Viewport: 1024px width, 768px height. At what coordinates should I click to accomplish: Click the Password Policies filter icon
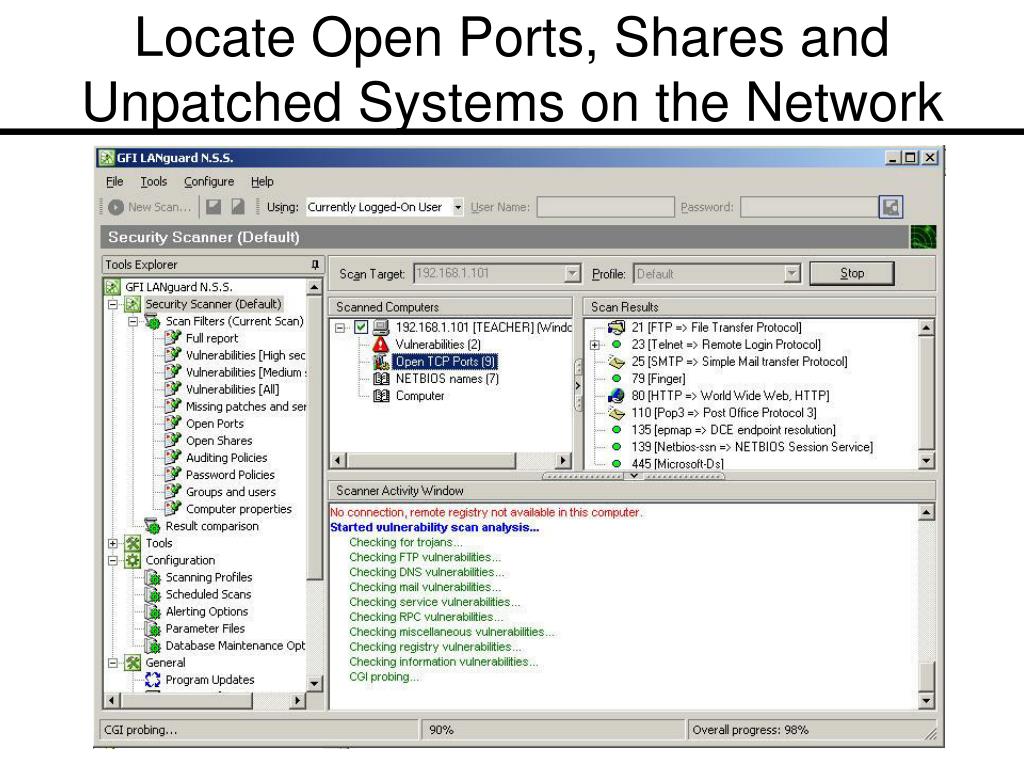(173, 474)
